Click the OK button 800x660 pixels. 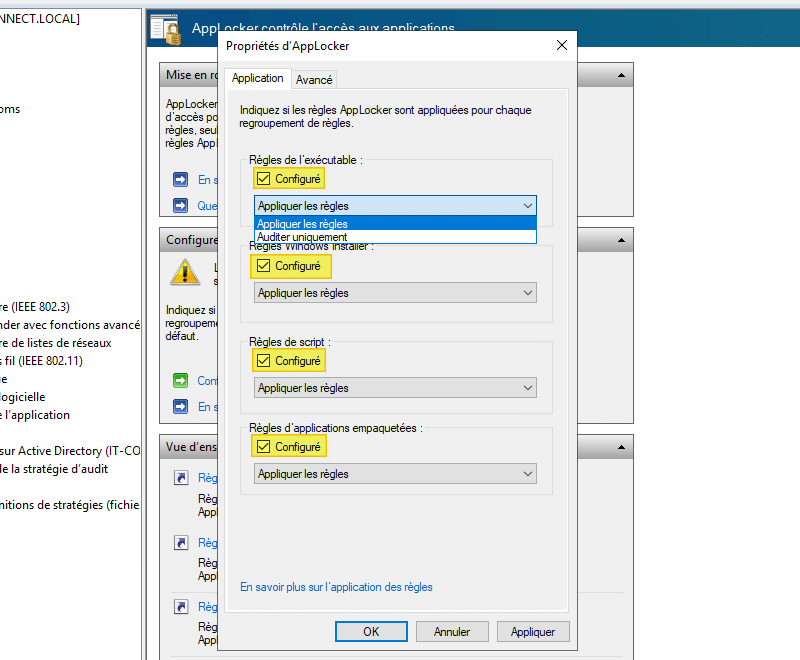[x=371, y=631]
